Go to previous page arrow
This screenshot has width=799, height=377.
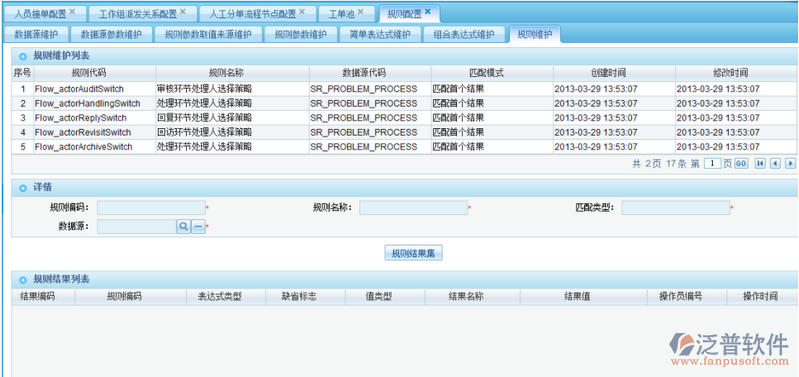point(775,164)
